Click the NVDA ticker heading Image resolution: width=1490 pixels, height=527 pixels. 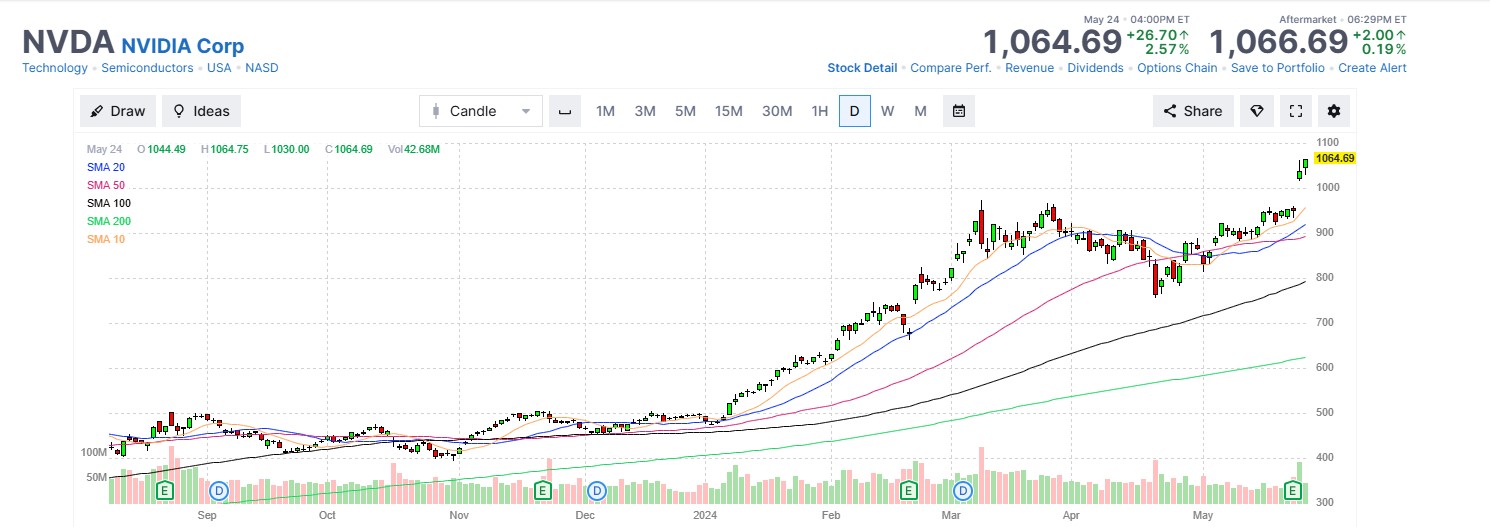click(68, 43)
